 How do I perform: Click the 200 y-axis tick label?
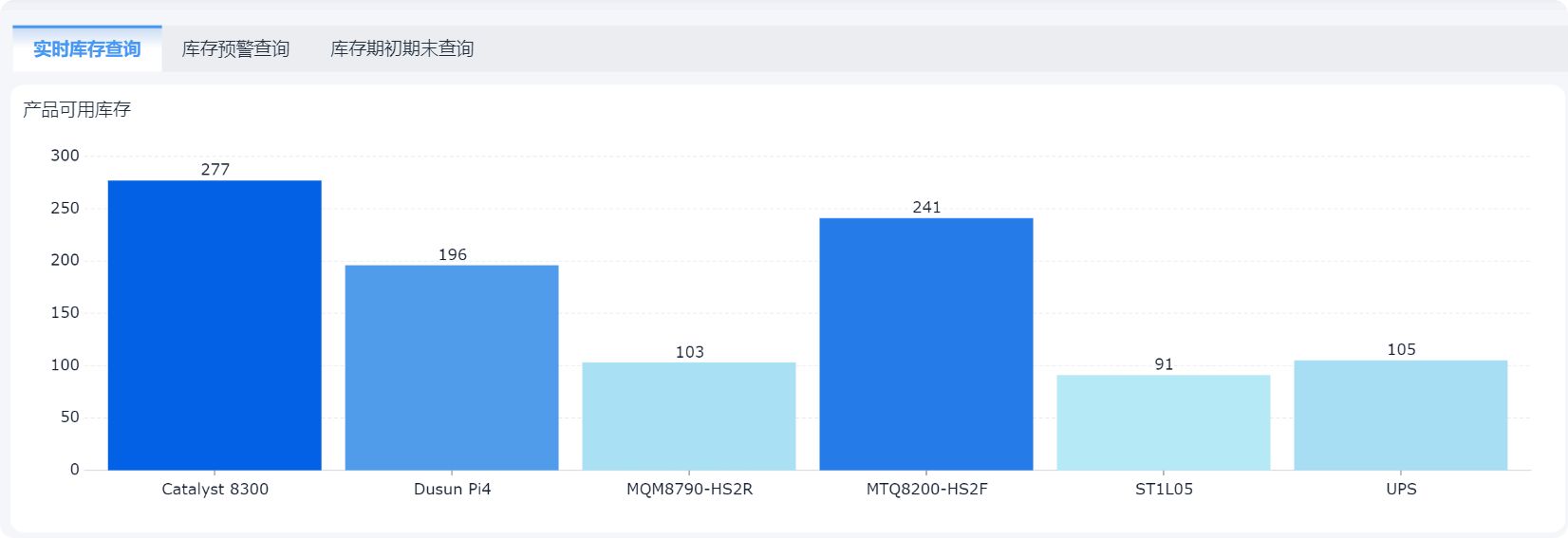pos(65,260)
